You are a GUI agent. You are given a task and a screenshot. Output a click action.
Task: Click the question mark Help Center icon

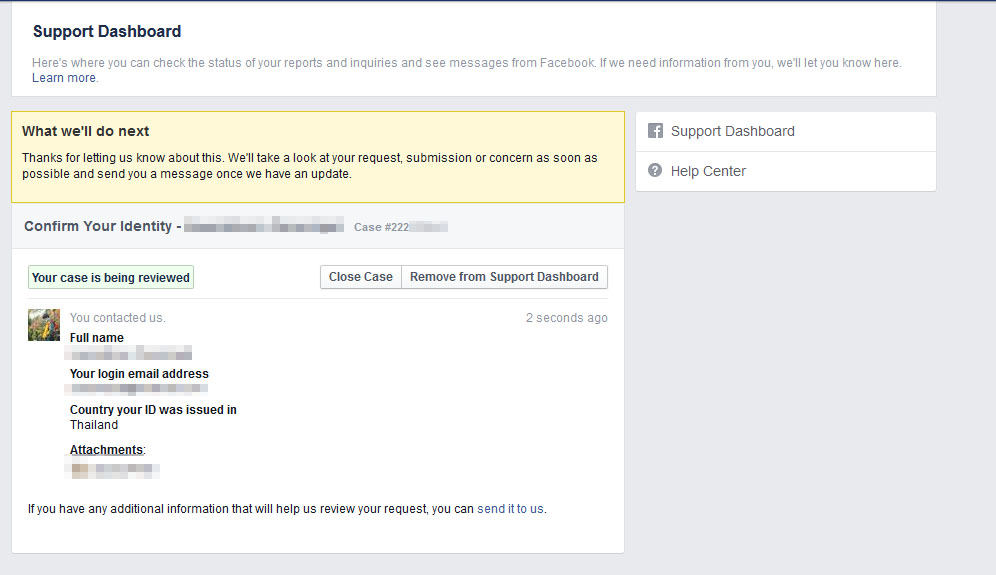pos(655,170)
